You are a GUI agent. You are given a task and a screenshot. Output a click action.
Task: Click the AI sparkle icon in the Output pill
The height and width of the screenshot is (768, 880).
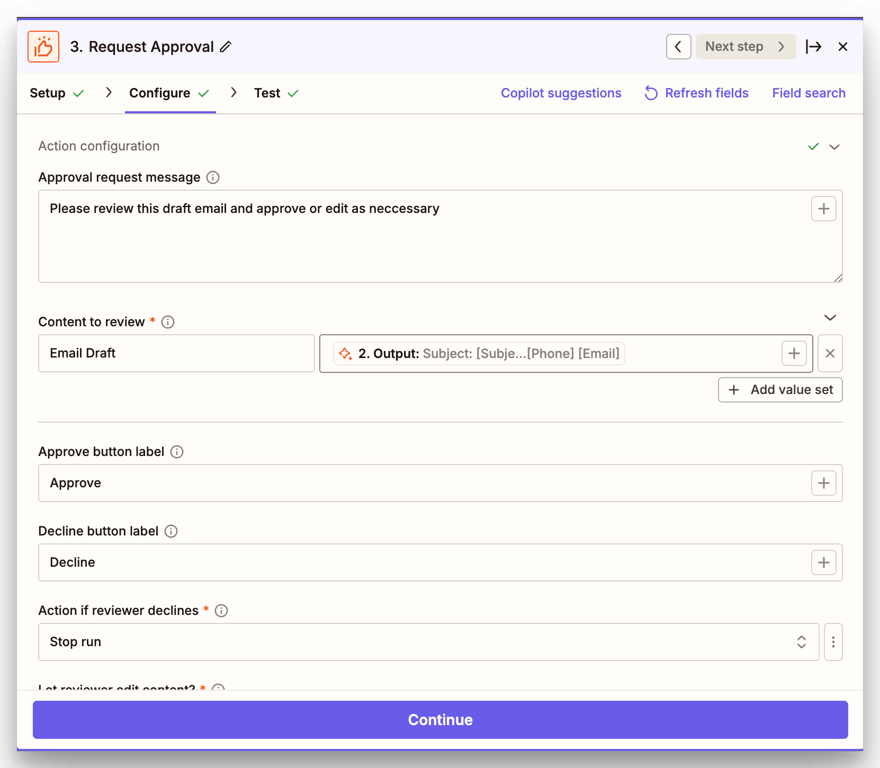click(346, 354)
